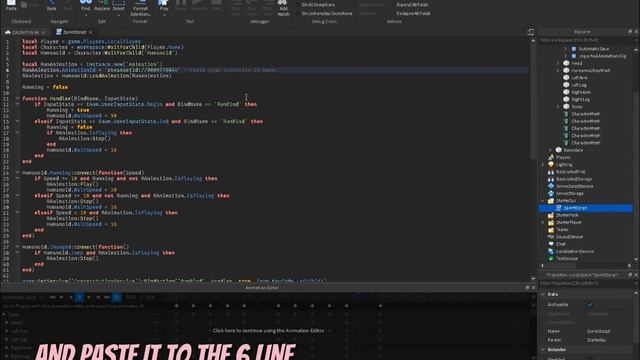This screenshot has height=360, width=640.
Task: Click On Unhandled Exceptions debug option
Action: pyautogui.click(x=327, y=13)
